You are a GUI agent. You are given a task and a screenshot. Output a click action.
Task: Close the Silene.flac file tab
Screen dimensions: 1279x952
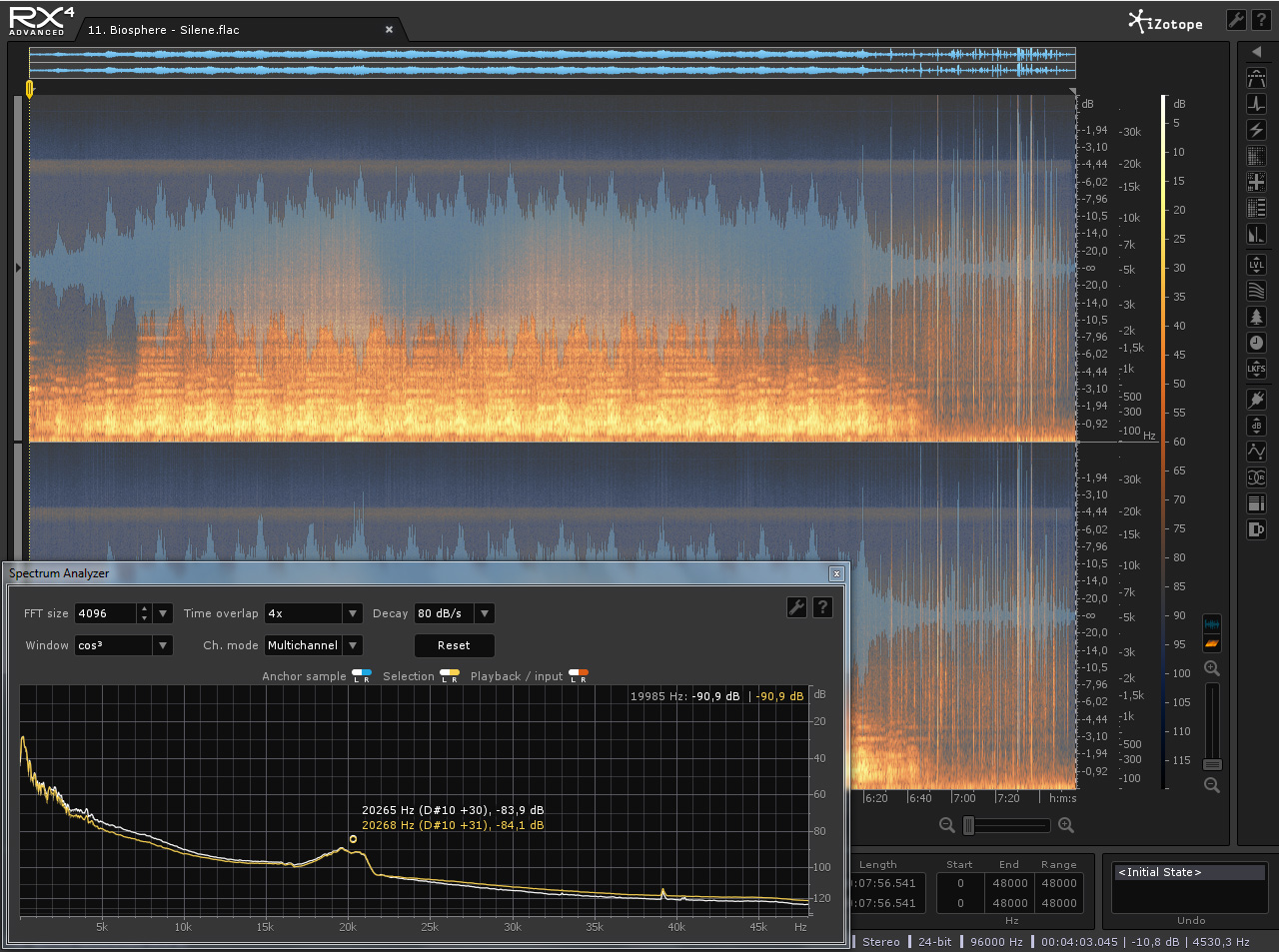389,30
